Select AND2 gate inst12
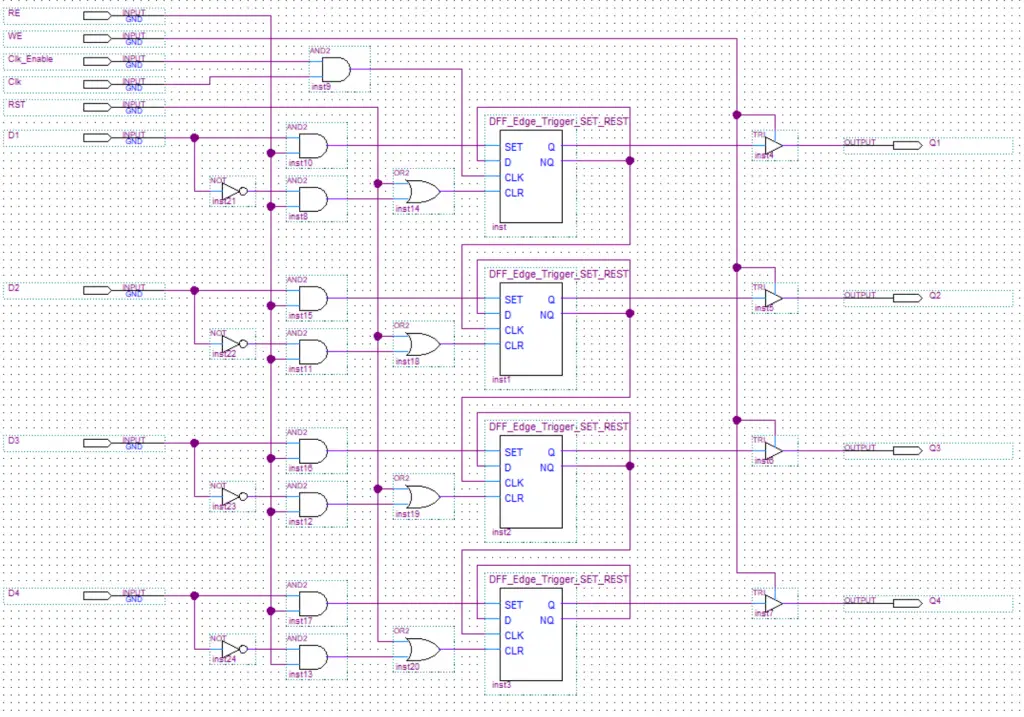The width and height of the screenshot is (1024, 717). coord(313,505)
